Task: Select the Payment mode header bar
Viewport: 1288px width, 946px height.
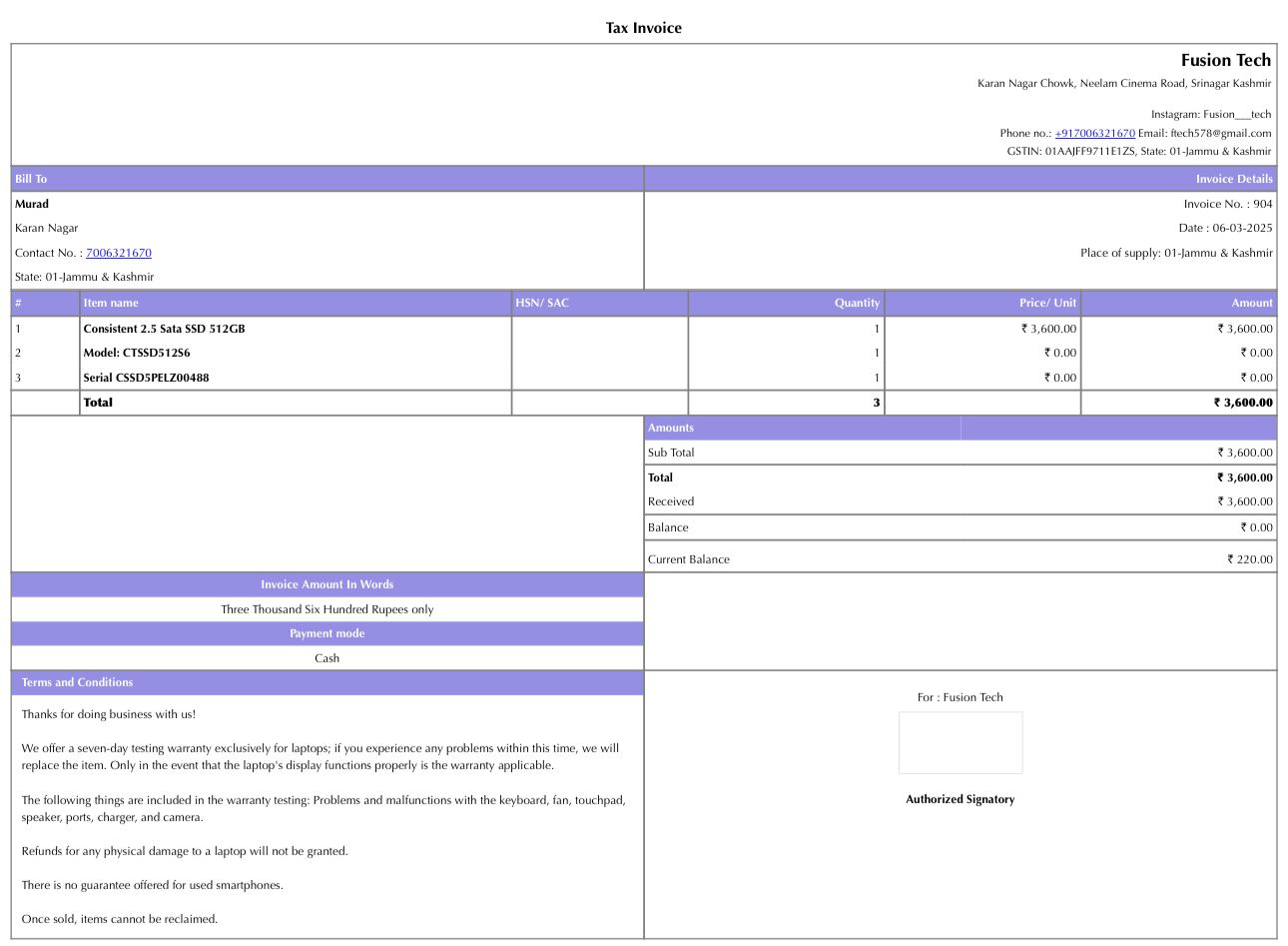Action: [326, 633]
